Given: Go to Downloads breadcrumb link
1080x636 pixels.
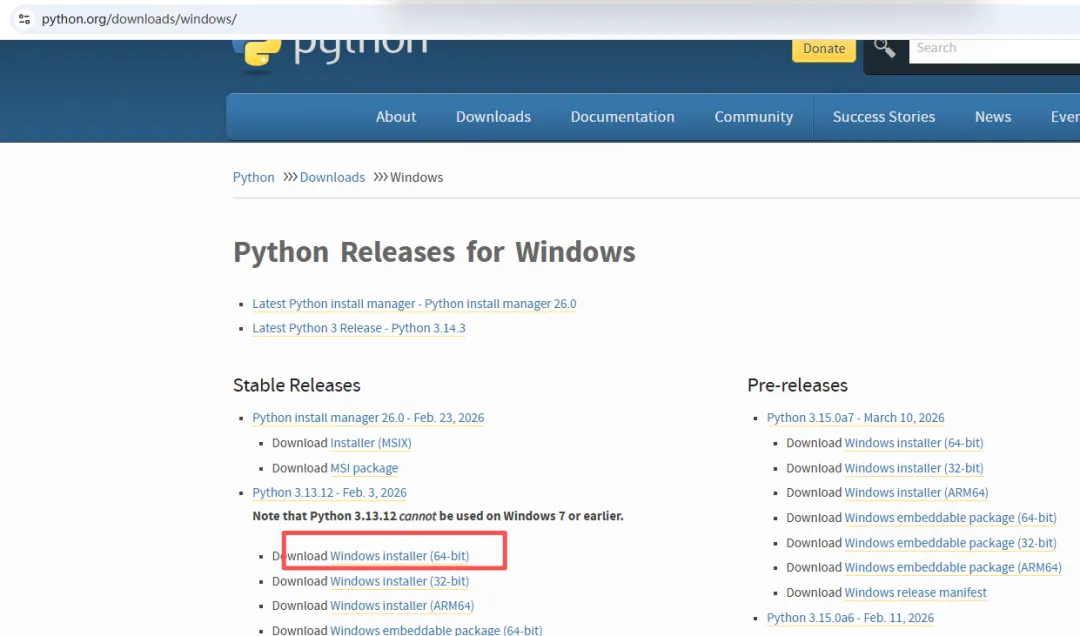Looking at the screenshot, I should tap(332, 177).
